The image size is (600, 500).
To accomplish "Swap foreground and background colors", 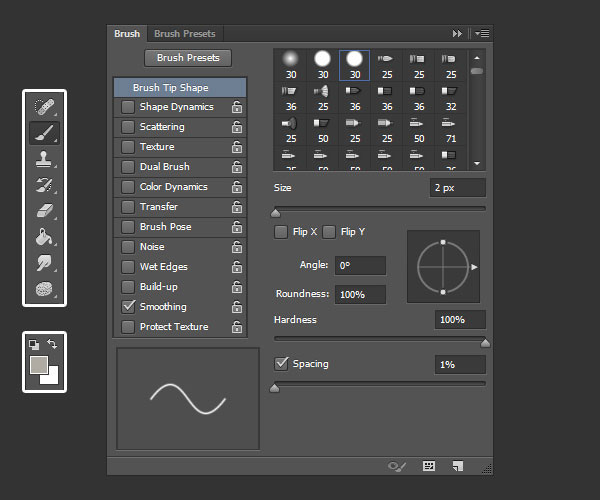I will tap(52, 344).
